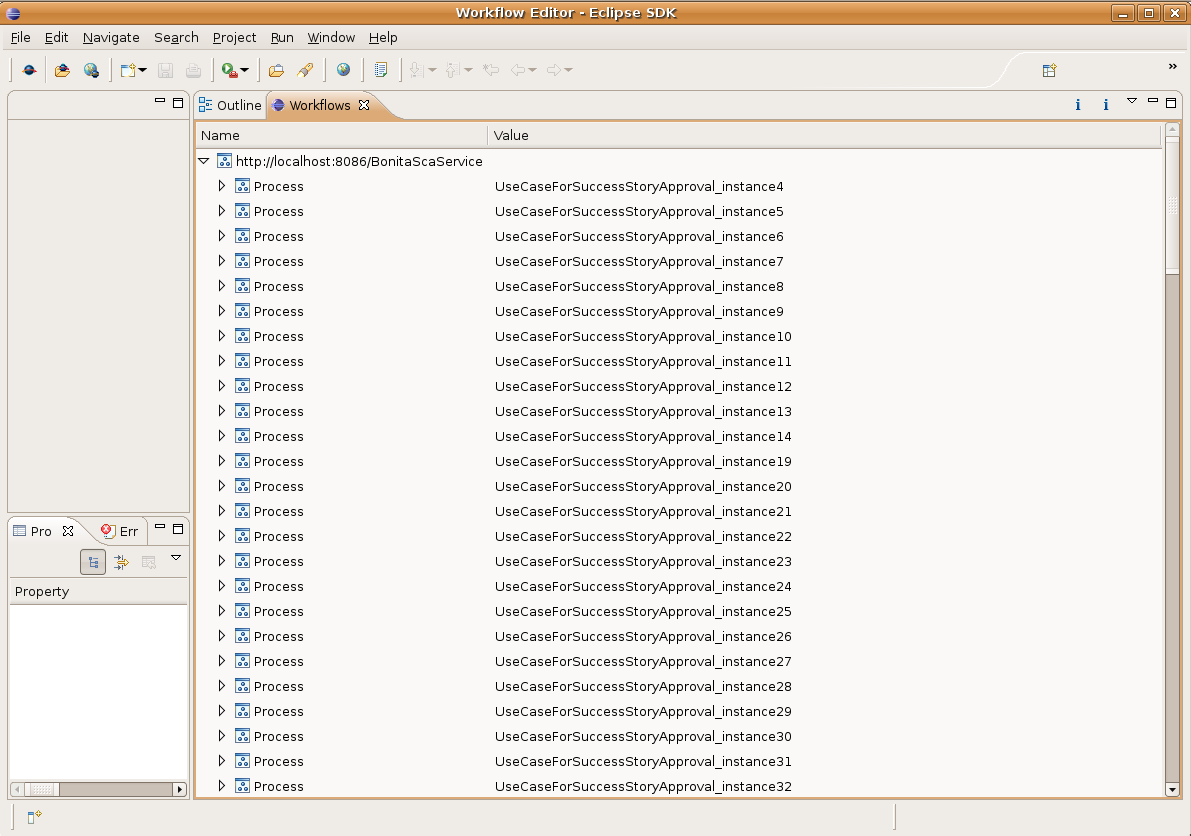Image resolution: width=1191 pixels, height=836 pixels.
Task: Click the open folder with planet toolbar icon
Action: [x=62, y=70]
